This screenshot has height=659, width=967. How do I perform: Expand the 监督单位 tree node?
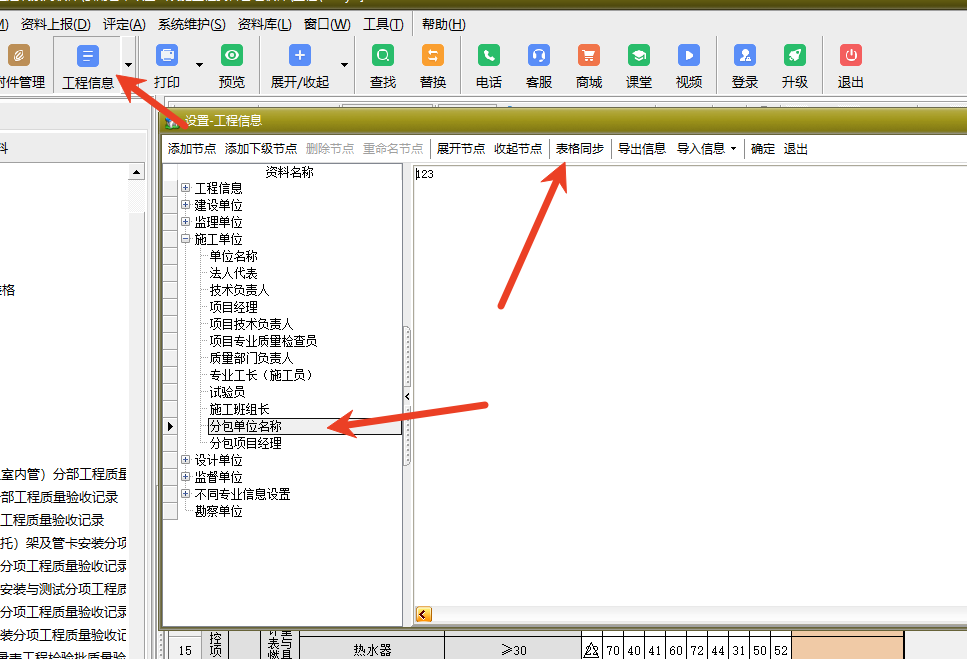[x=186, y=477]
